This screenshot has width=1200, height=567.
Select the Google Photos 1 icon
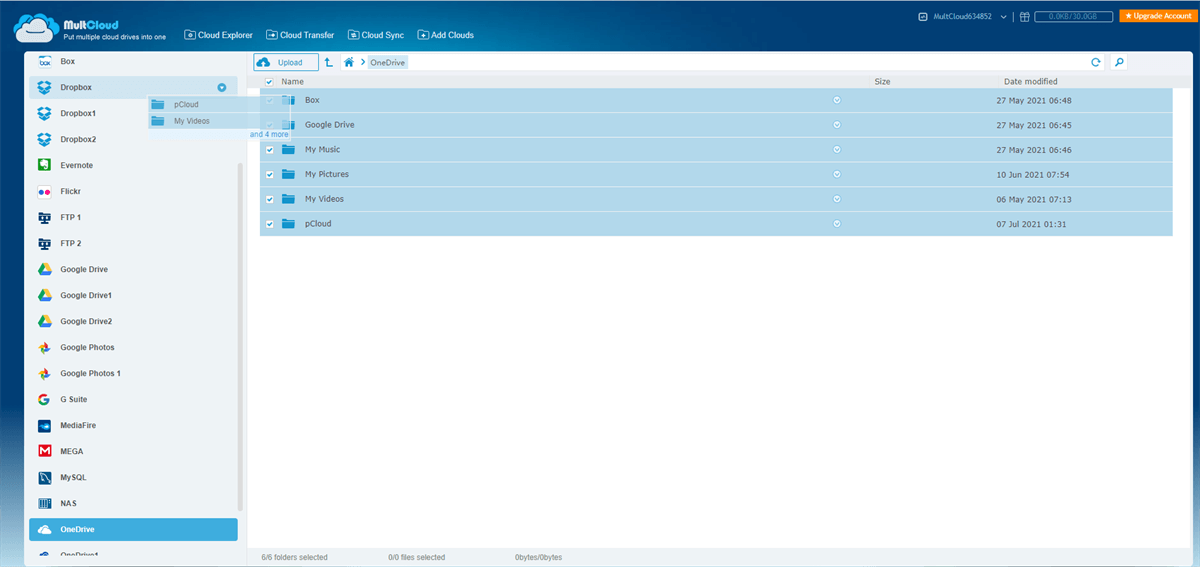tap(44, 373)
